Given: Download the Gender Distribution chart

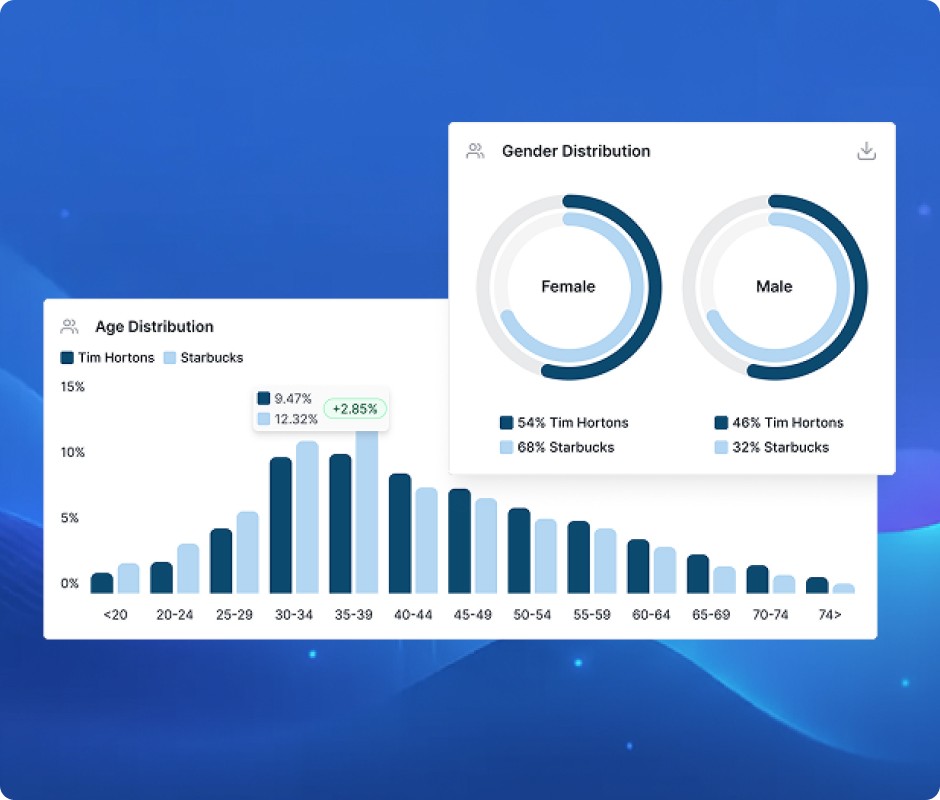Looking at the screenshot, I should tap(866, 151).
